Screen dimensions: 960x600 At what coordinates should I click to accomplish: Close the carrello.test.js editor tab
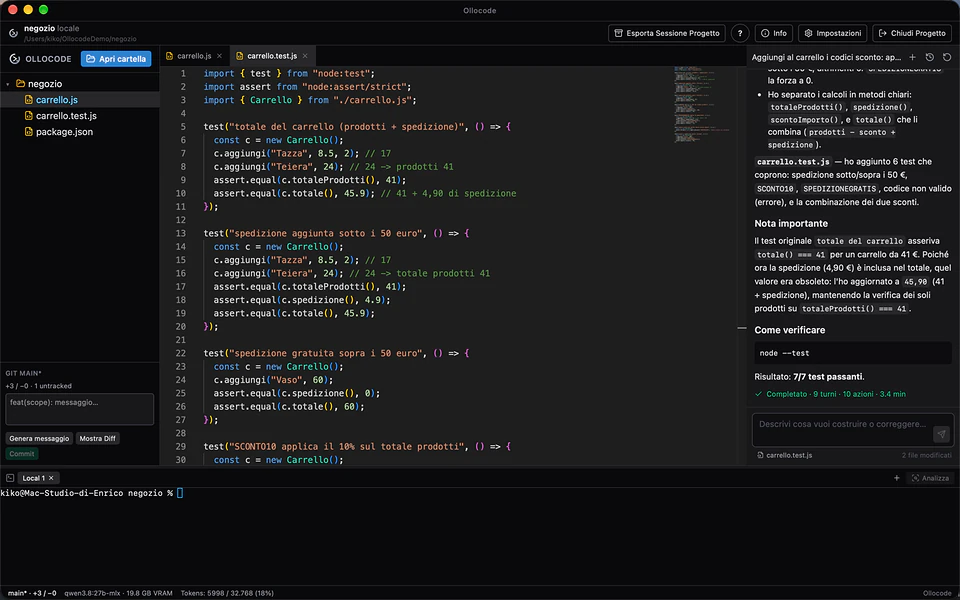pos(305,56)
